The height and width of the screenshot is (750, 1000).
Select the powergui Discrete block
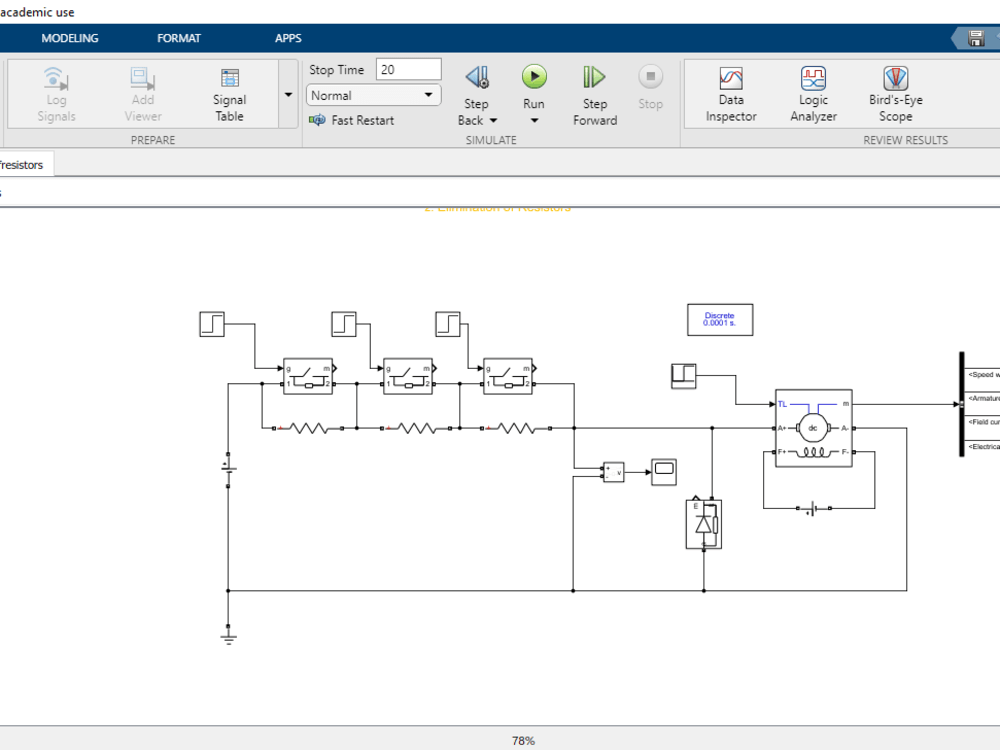coord(720,320)
